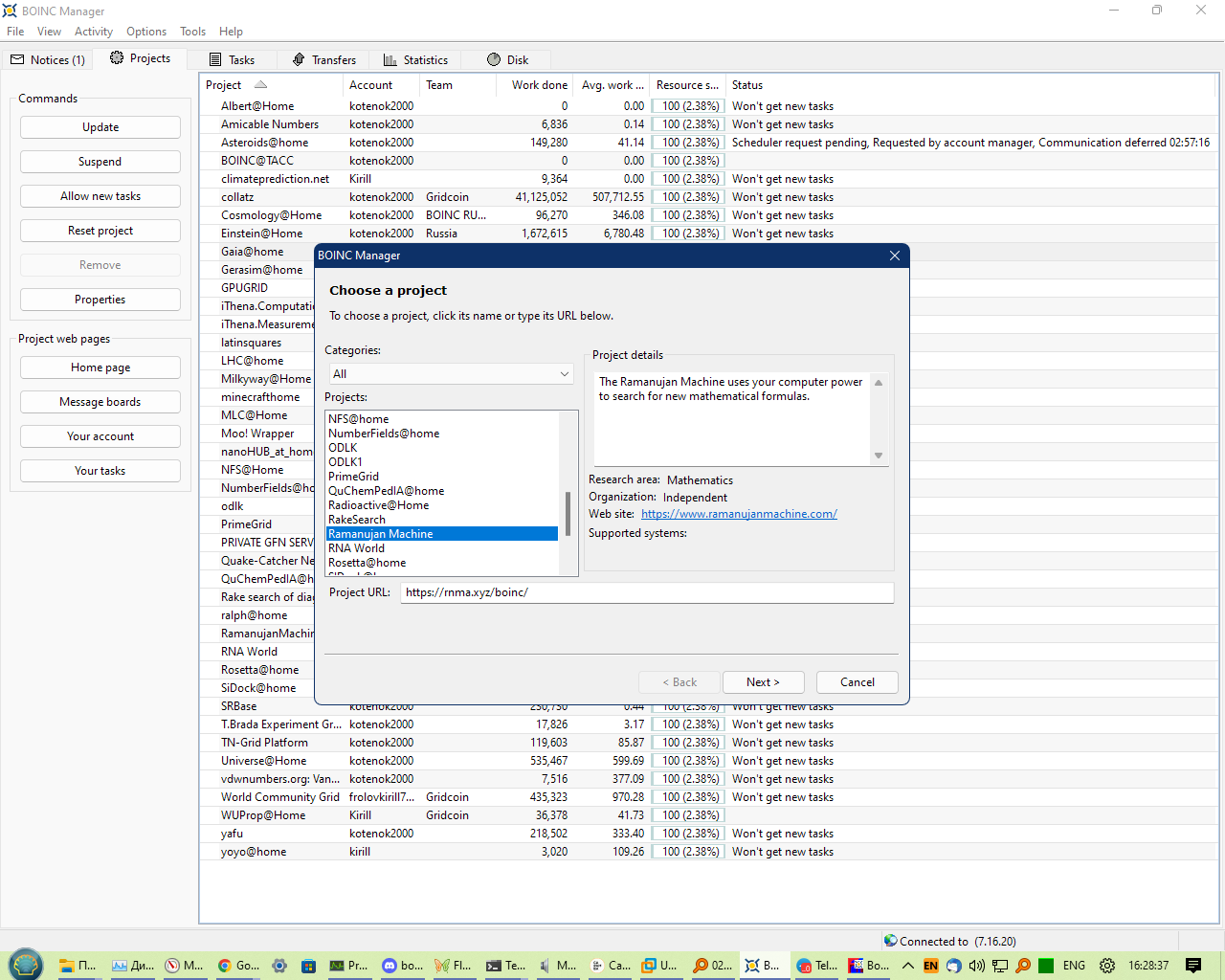Open Google Chrome from the taskbar
1225x980 pixels.
click(238, 966)
